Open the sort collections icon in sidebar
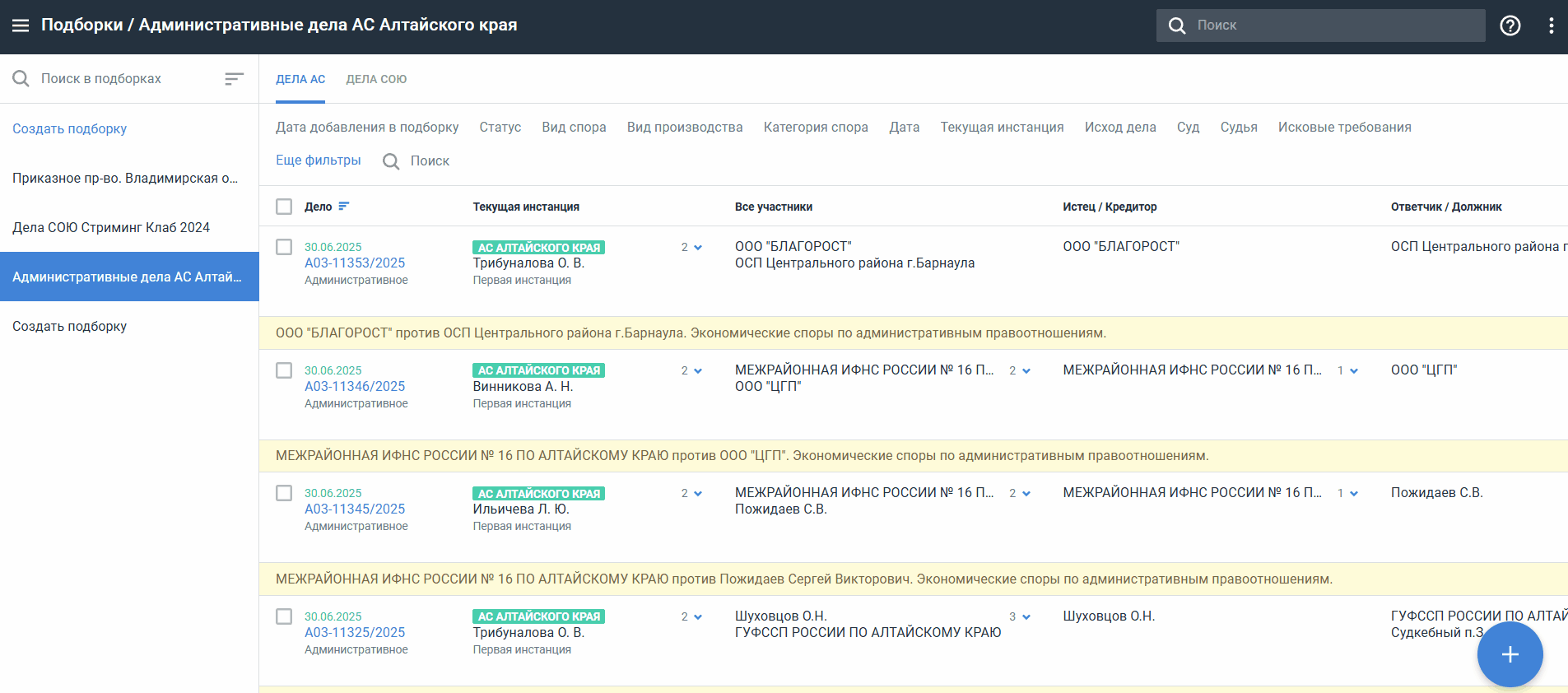 [235, 78]
